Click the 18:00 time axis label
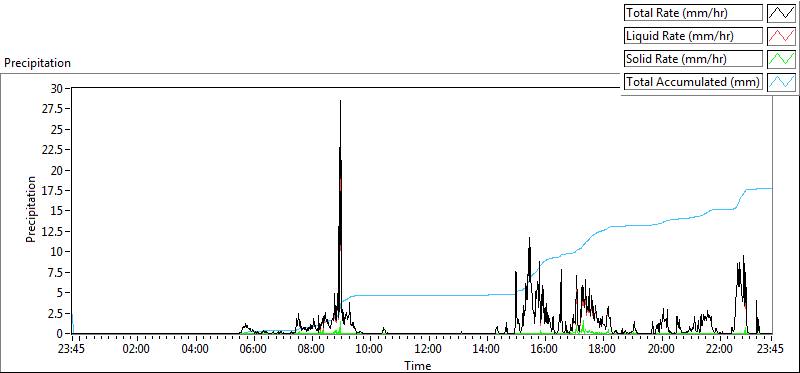800x373 pixels. 604,350
